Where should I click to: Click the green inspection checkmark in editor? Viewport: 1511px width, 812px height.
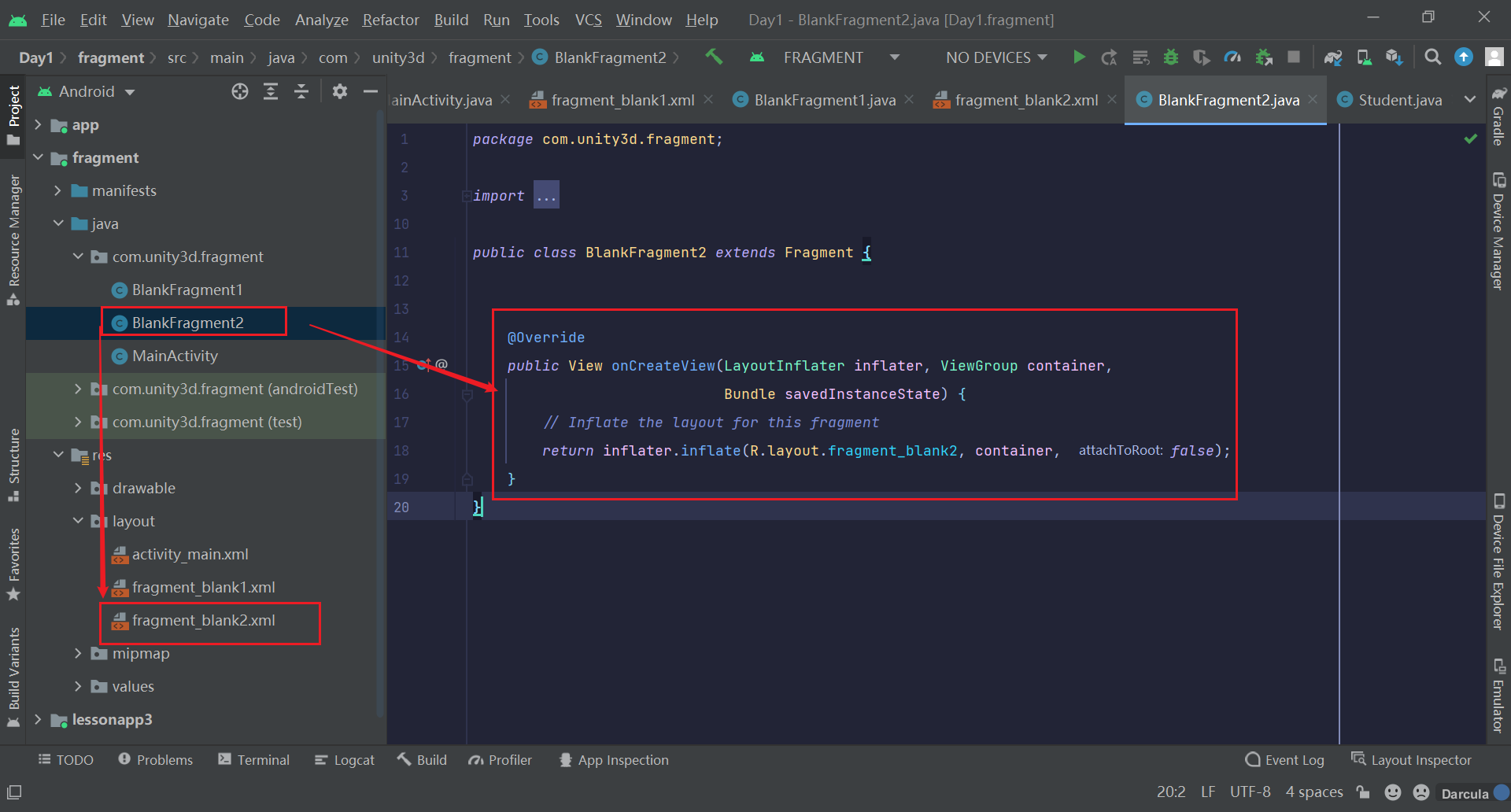[x=1470, y=138]
